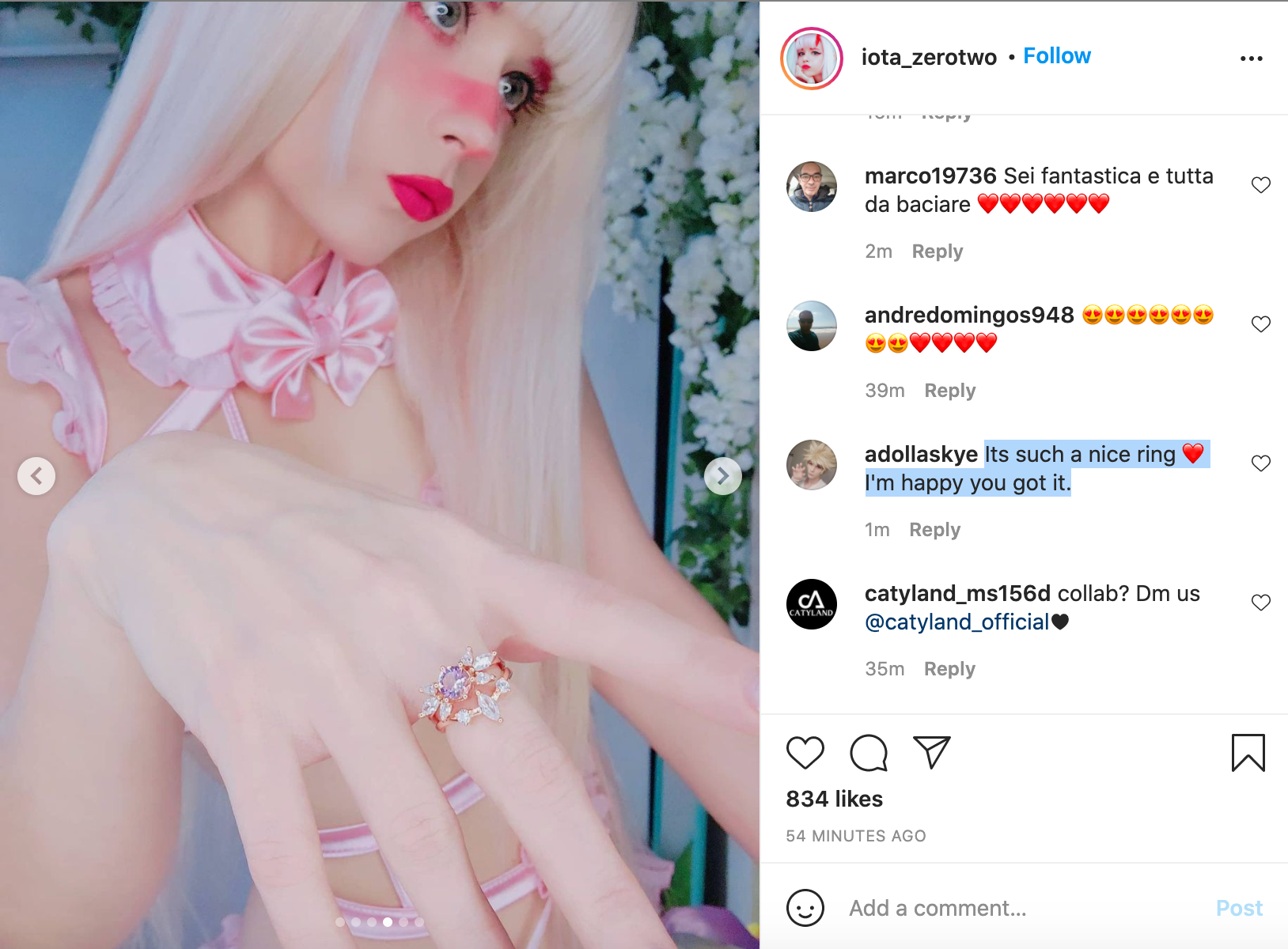Go to next photo with right arrow
1288x949 pixels.
pyautogui.click(x=723, y=476)
